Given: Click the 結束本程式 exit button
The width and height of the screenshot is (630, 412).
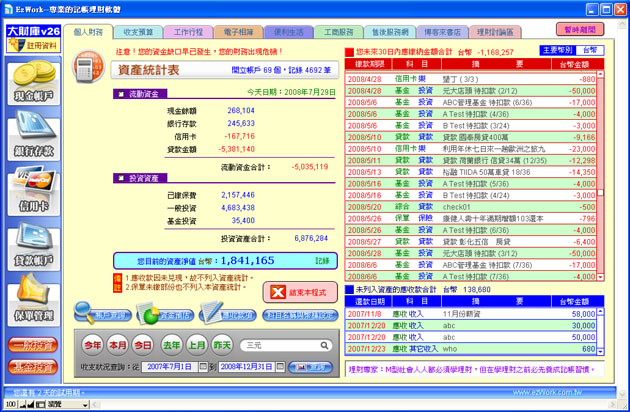Looking at the screenshot, I should [301, 292].
